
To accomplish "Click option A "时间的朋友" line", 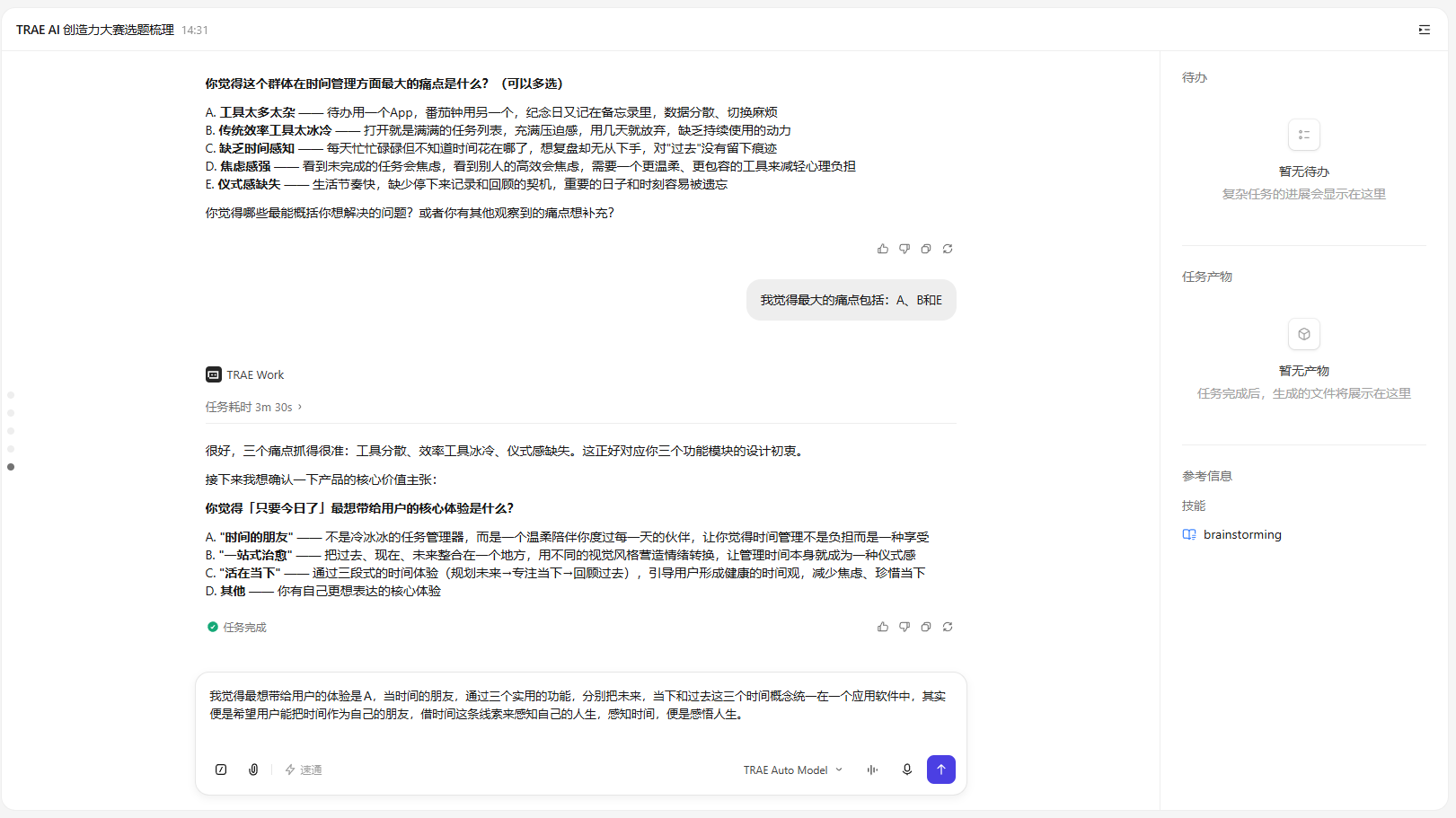I will (x=567, y=537).
